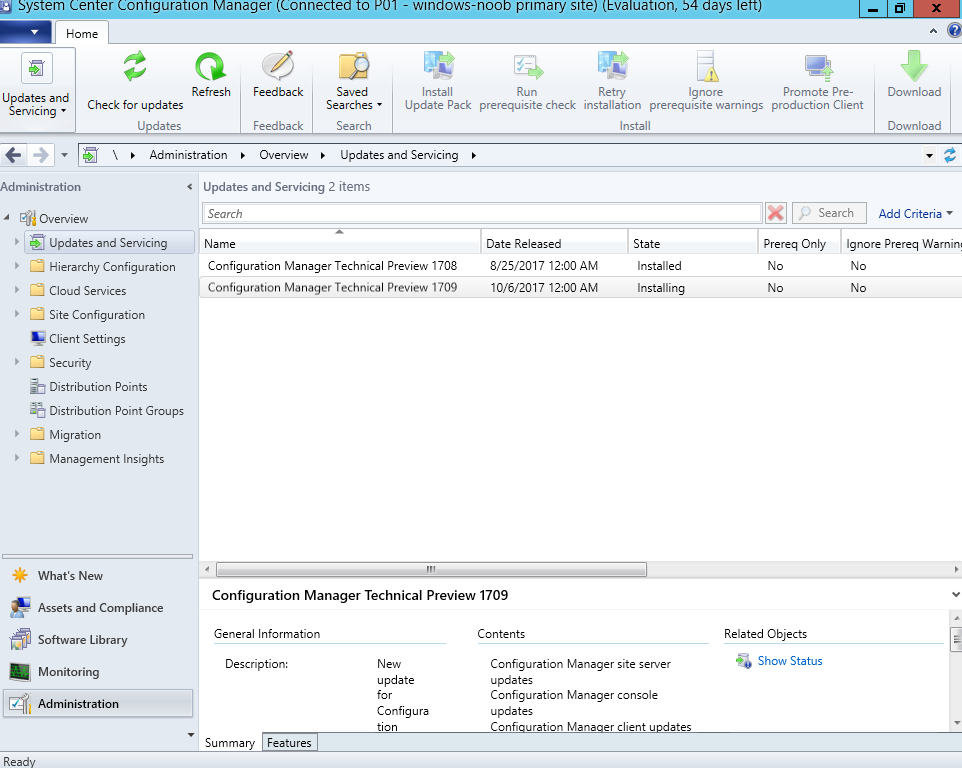962x768 pixels.
Task: Collapse the details pane chevron
Action: tap(955, 595)
